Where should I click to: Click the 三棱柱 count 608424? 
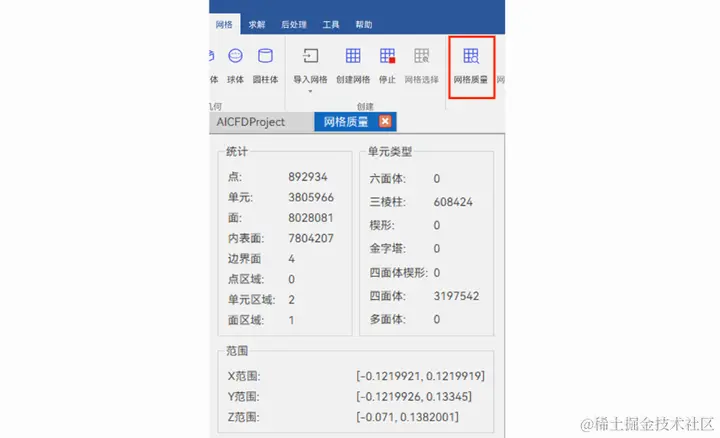coord(453,202)
